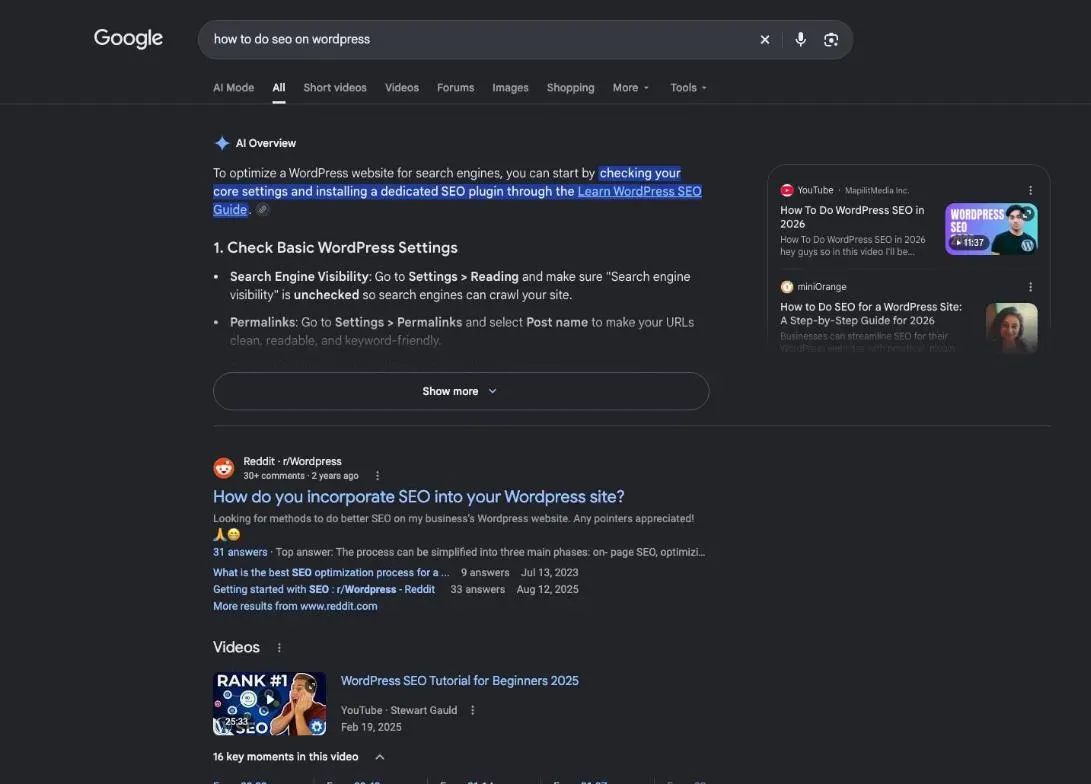Open Google Lens image search icon
The height and width of the screenshot is (784, 1091).
831,40
